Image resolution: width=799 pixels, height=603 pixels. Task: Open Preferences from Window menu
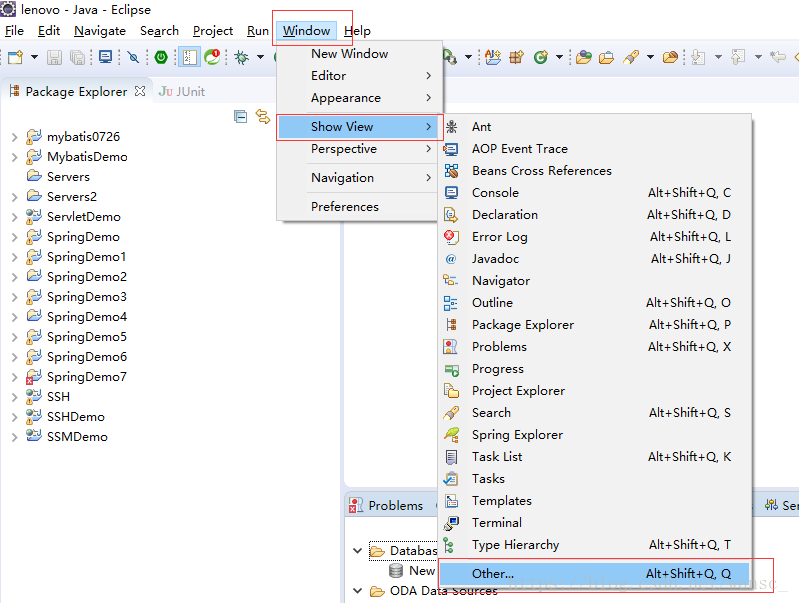click(x=359, y=207)
